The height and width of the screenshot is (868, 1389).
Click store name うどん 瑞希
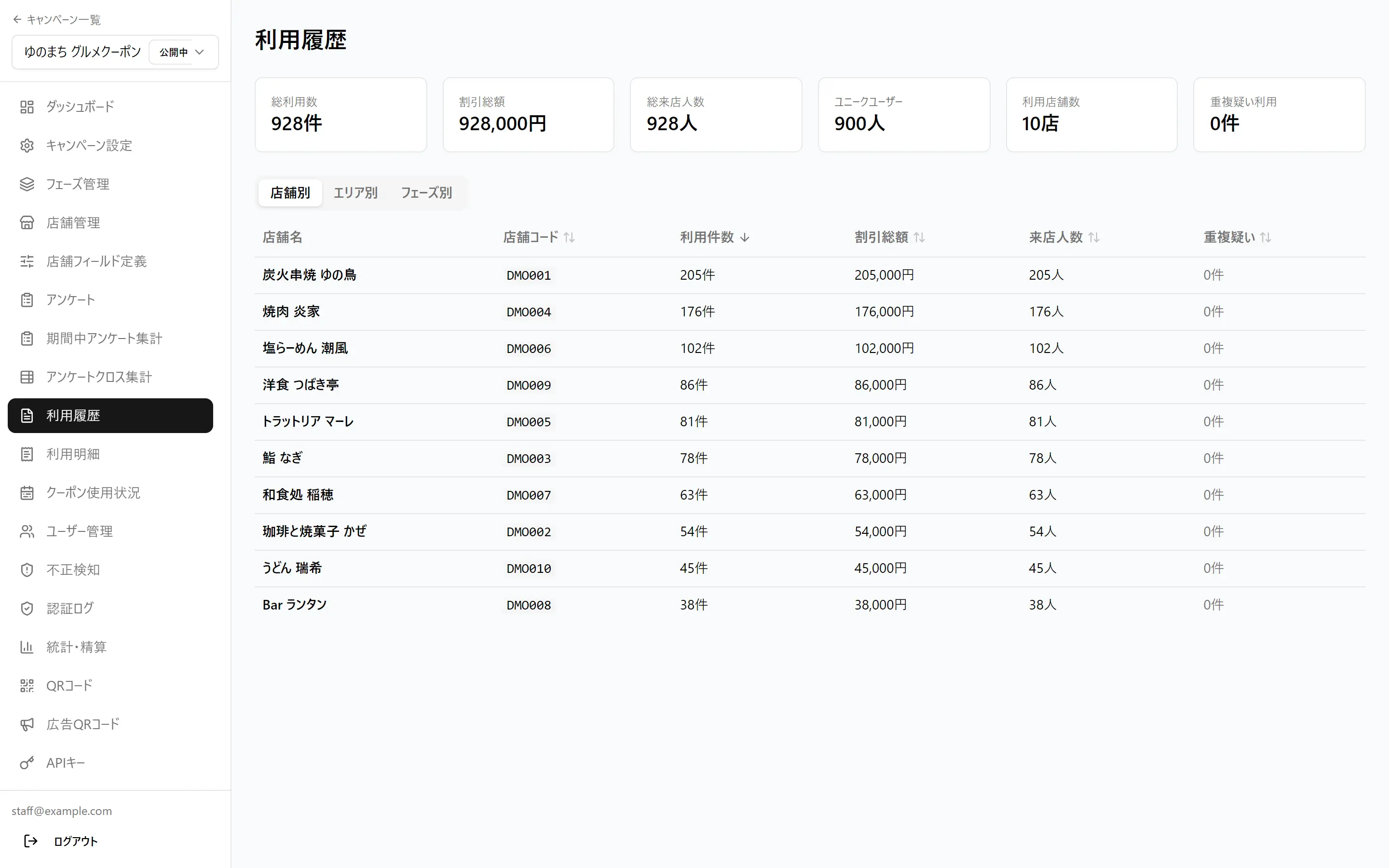pyautogui.click(x=292, y=569)
